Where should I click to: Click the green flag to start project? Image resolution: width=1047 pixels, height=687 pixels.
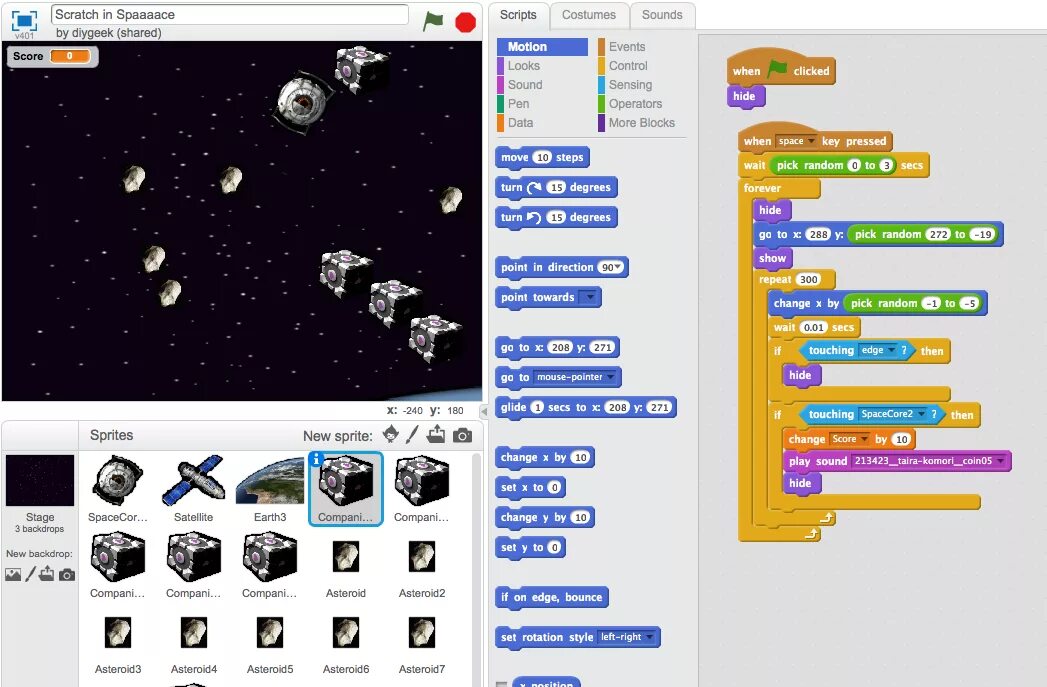click(433, 21)
